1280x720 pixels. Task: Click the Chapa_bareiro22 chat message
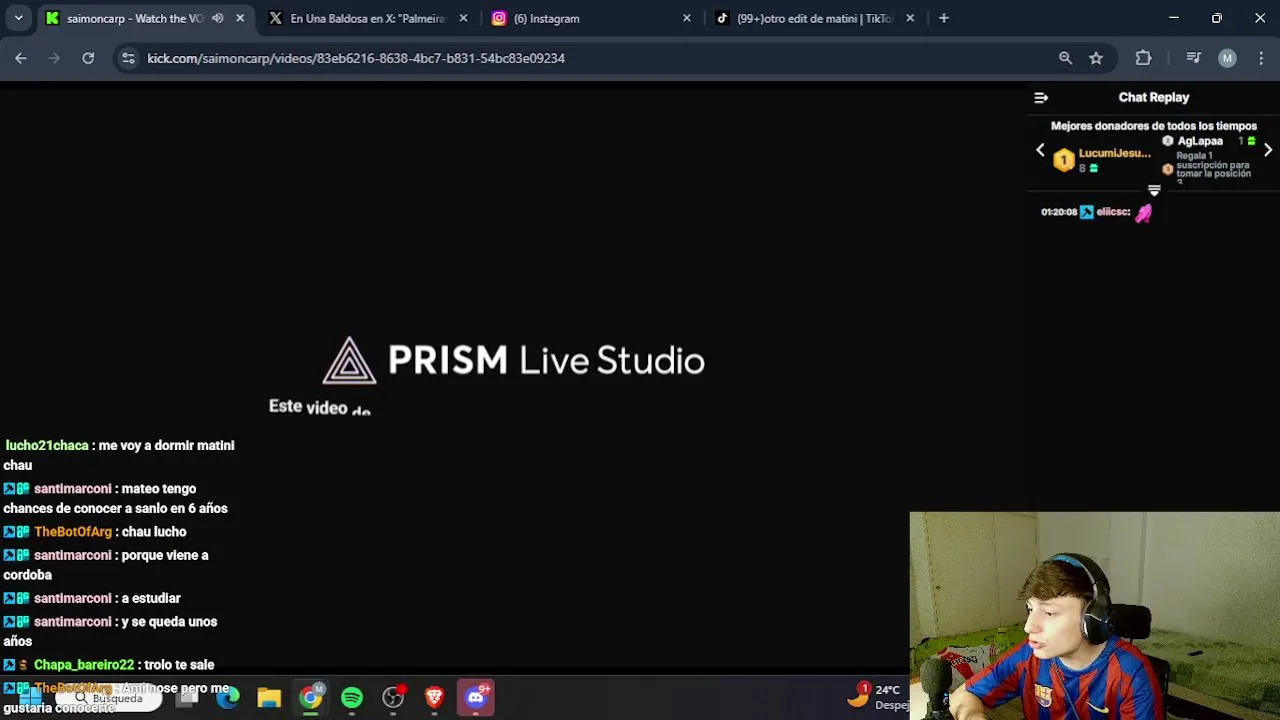(x=109, y=665)
